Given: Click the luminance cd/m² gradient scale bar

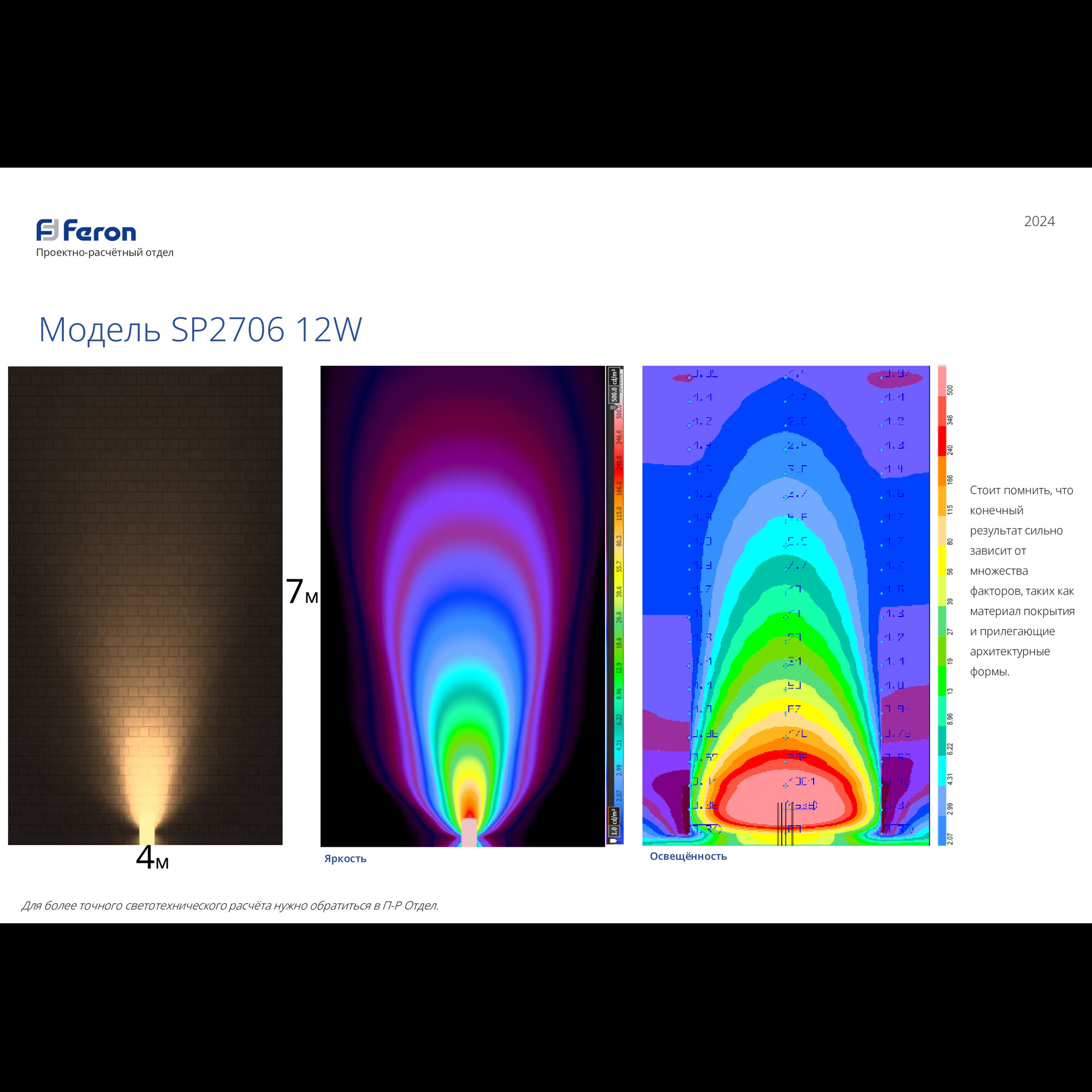Looking at the screenshot, I should 614,606.
